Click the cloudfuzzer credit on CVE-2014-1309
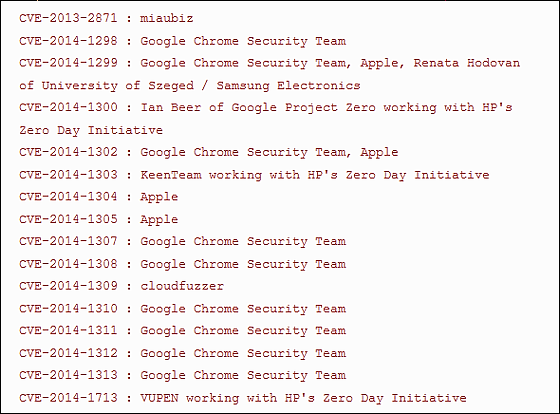The width and height of the screenshot is (560, 414). 182,286
